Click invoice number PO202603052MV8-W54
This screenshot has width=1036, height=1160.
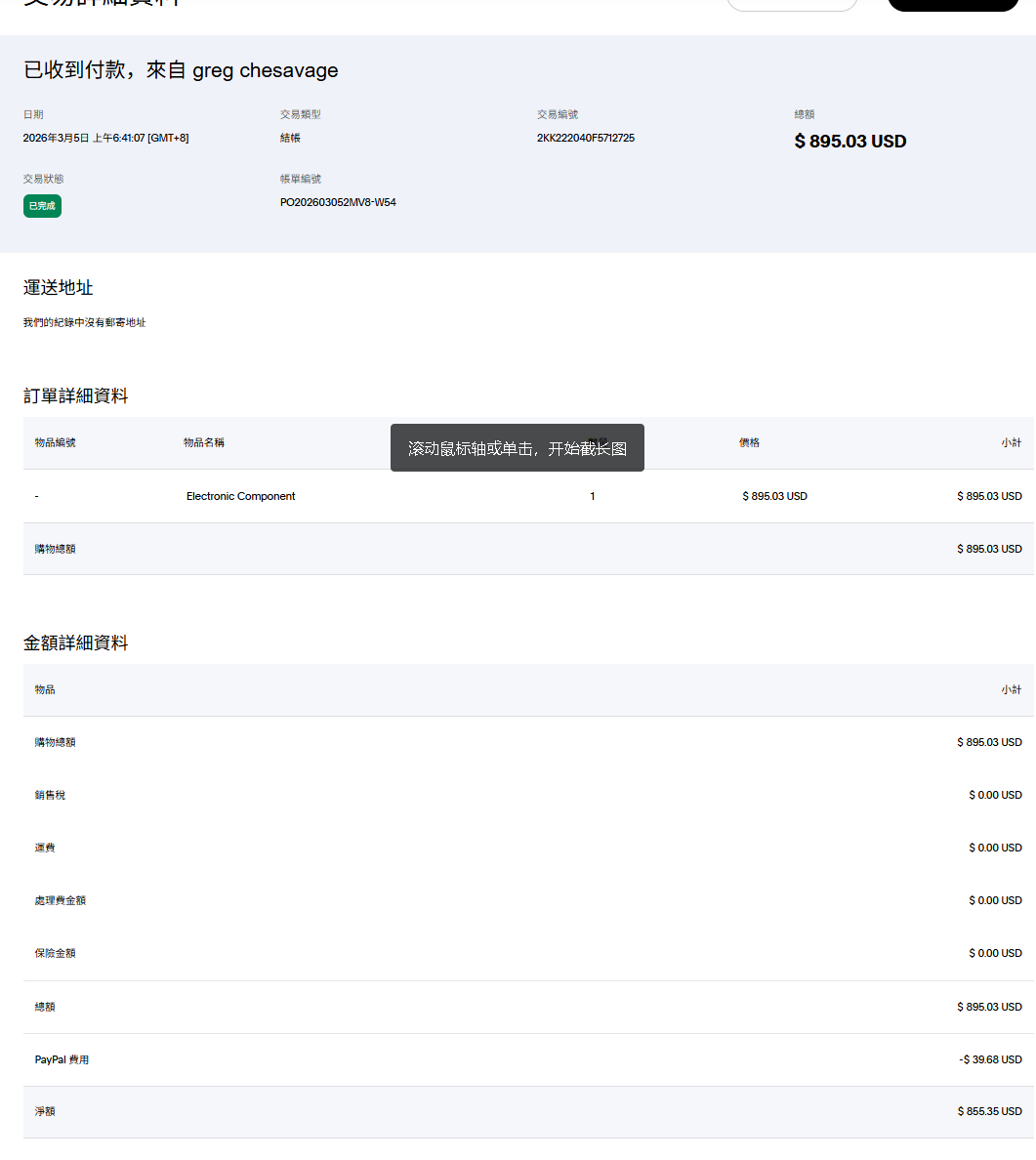(338, 202)
